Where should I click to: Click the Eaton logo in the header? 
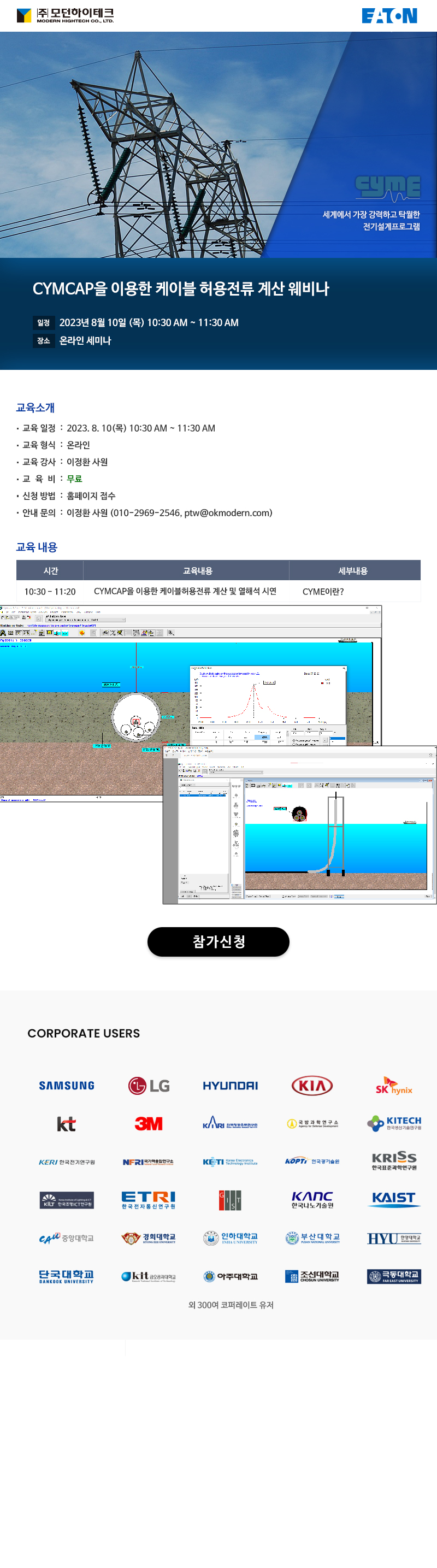tap(389, 15)
